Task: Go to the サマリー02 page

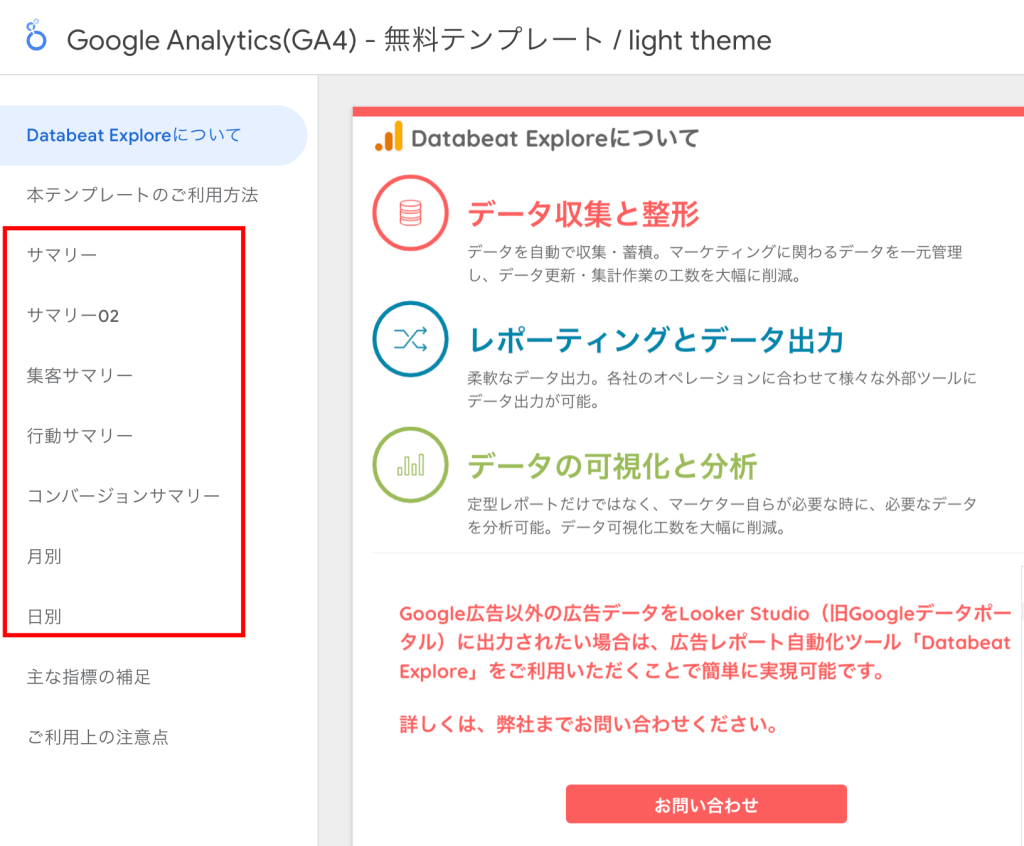Action: [73, 316]
